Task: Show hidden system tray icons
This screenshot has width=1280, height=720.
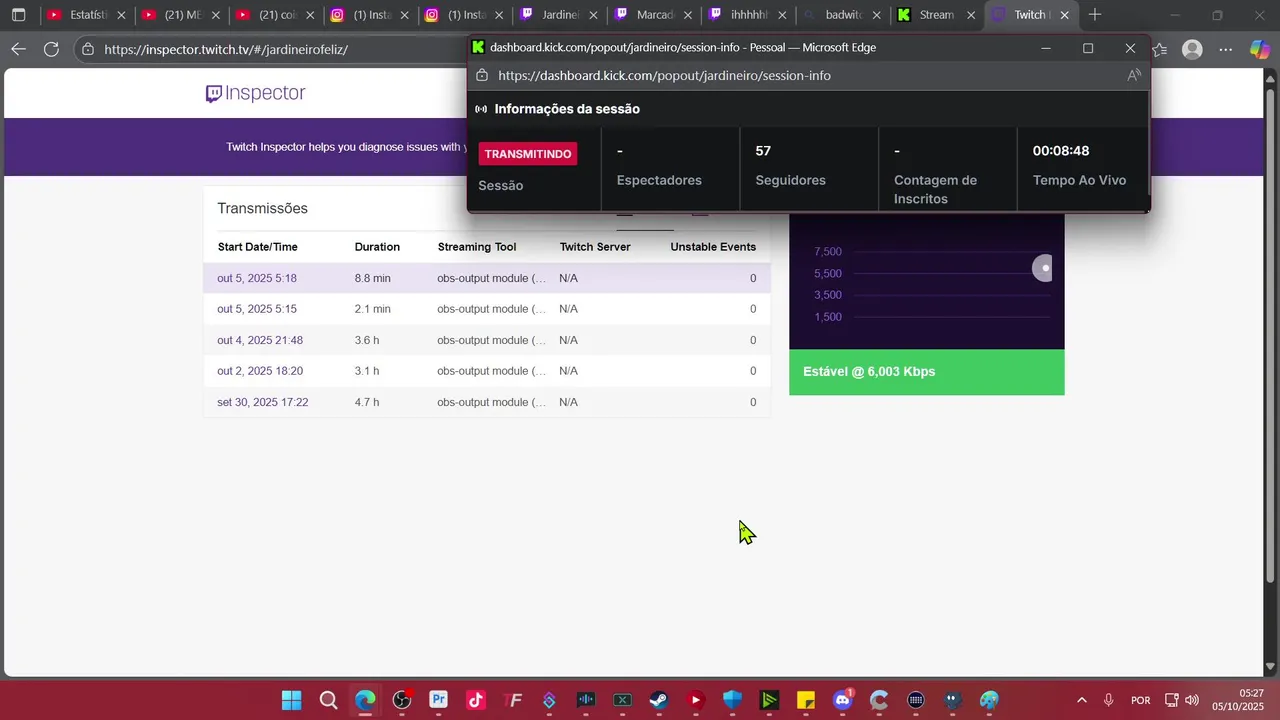Action: point(1081,700)
